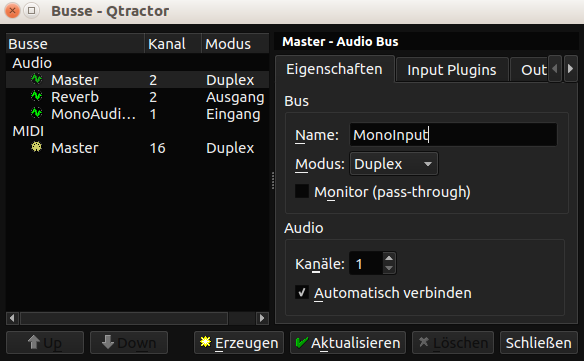Click the MIDI Master bus icon
Image resolution: width=584 pixels, height=361 pixels.
[36, 147]
